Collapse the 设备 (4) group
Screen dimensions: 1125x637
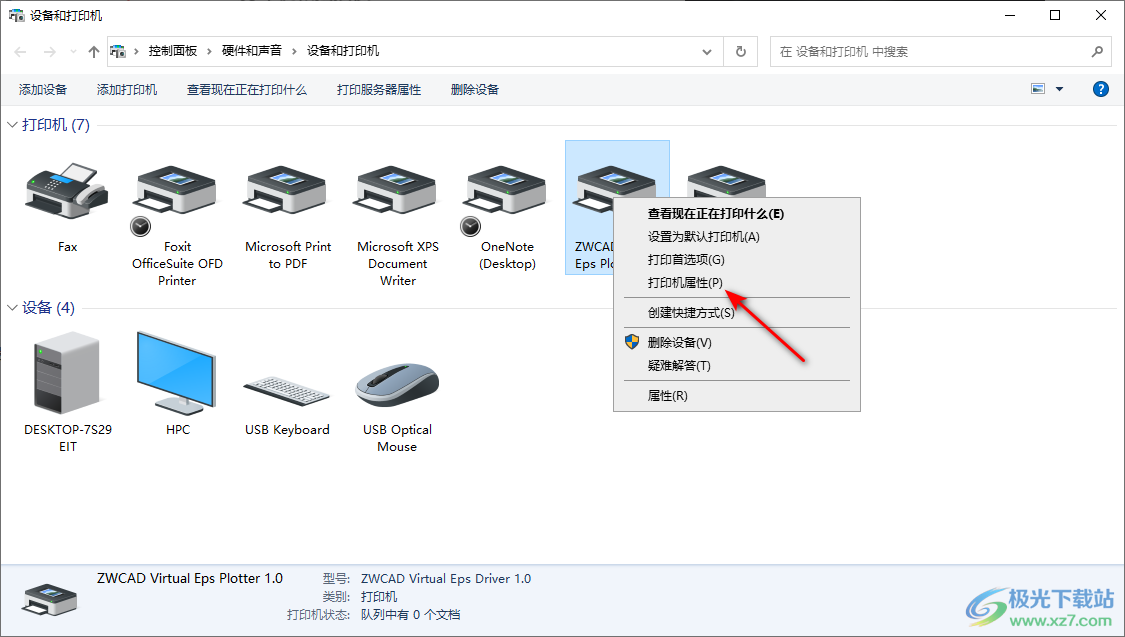click(11, 308)
